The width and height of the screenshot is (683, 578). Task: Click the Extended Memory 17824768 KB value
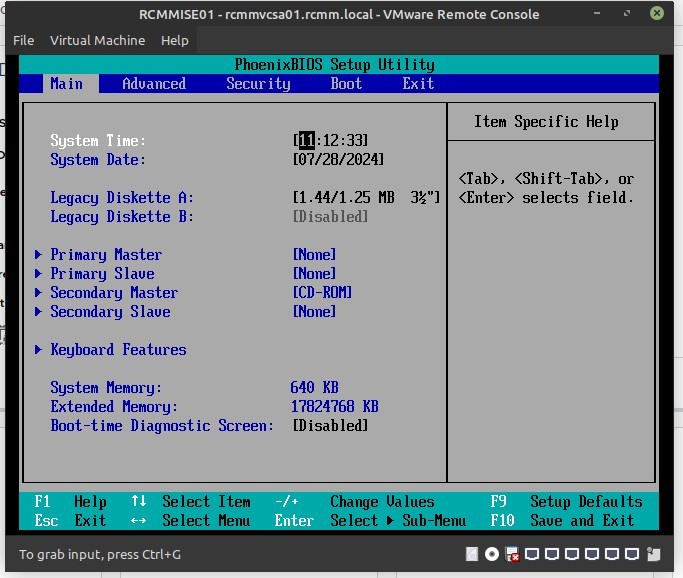tap(335, 406)
